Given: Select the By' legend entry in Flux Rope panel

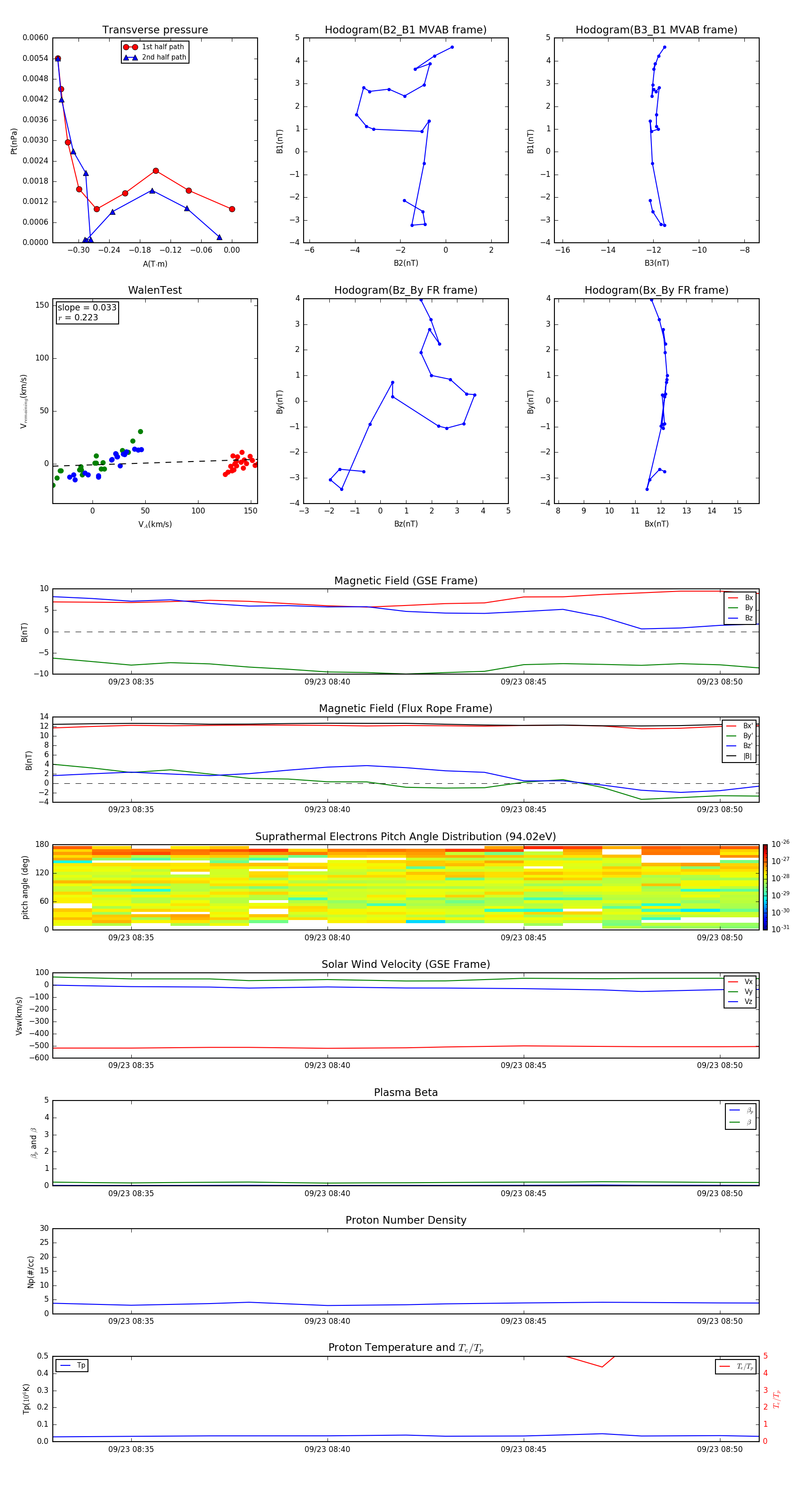Looking at the screenshot, I should [x=739, y=736].
